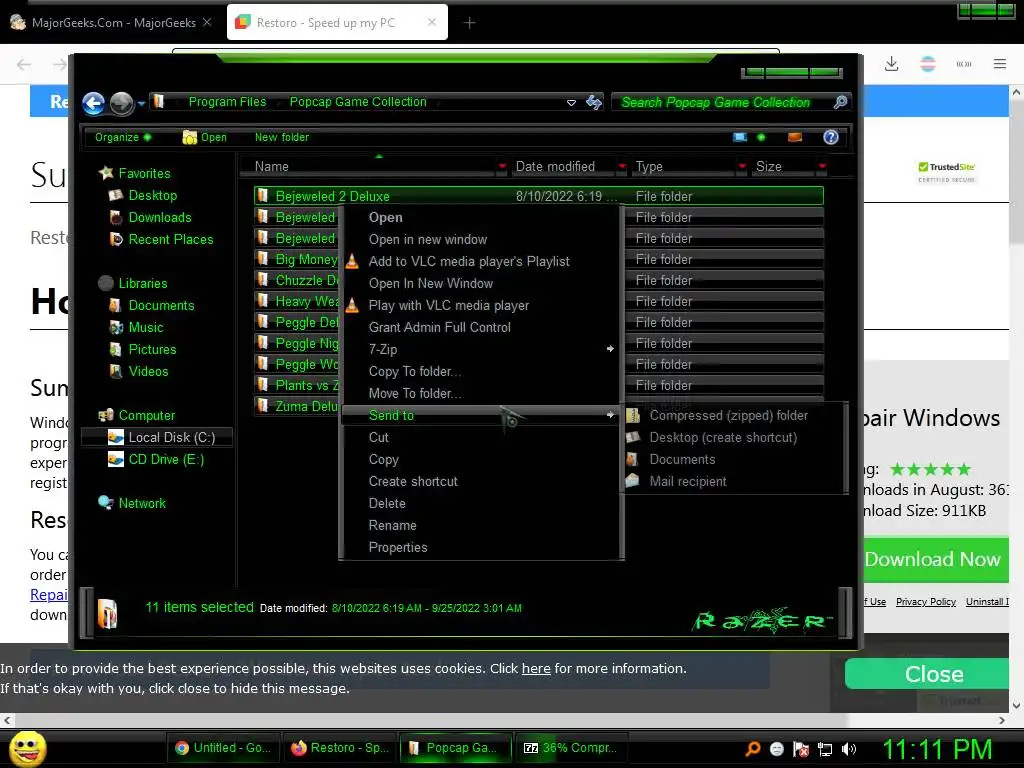Click the clock showing 11:11 PM
This screenshot has width=1024, height=768.
(x=937, y=749)
